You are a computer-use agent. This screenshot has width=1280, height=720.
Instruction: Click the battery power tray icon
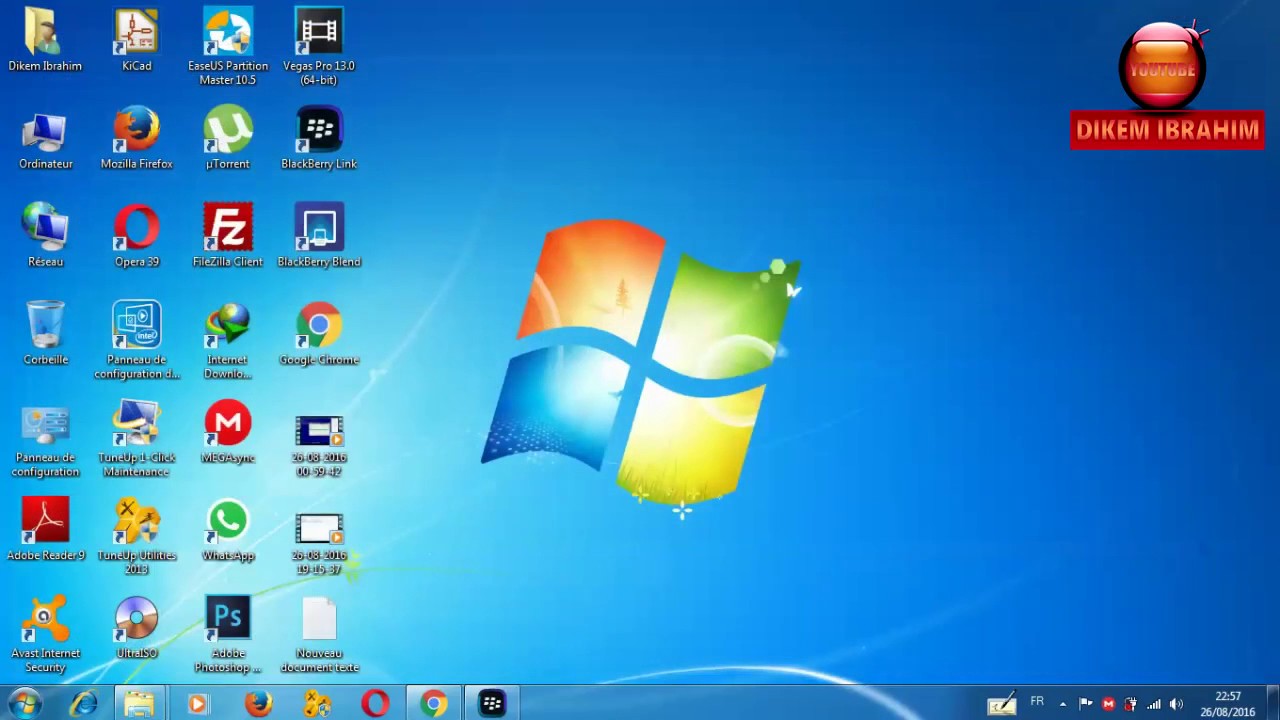click(1131, 704)
